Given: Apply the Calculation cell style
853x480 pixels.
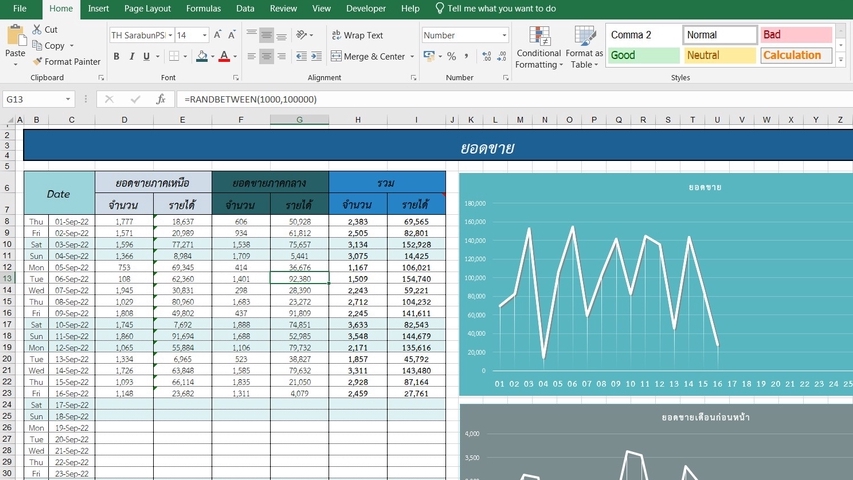Looking at the screenshot, I should click(796, 55).
